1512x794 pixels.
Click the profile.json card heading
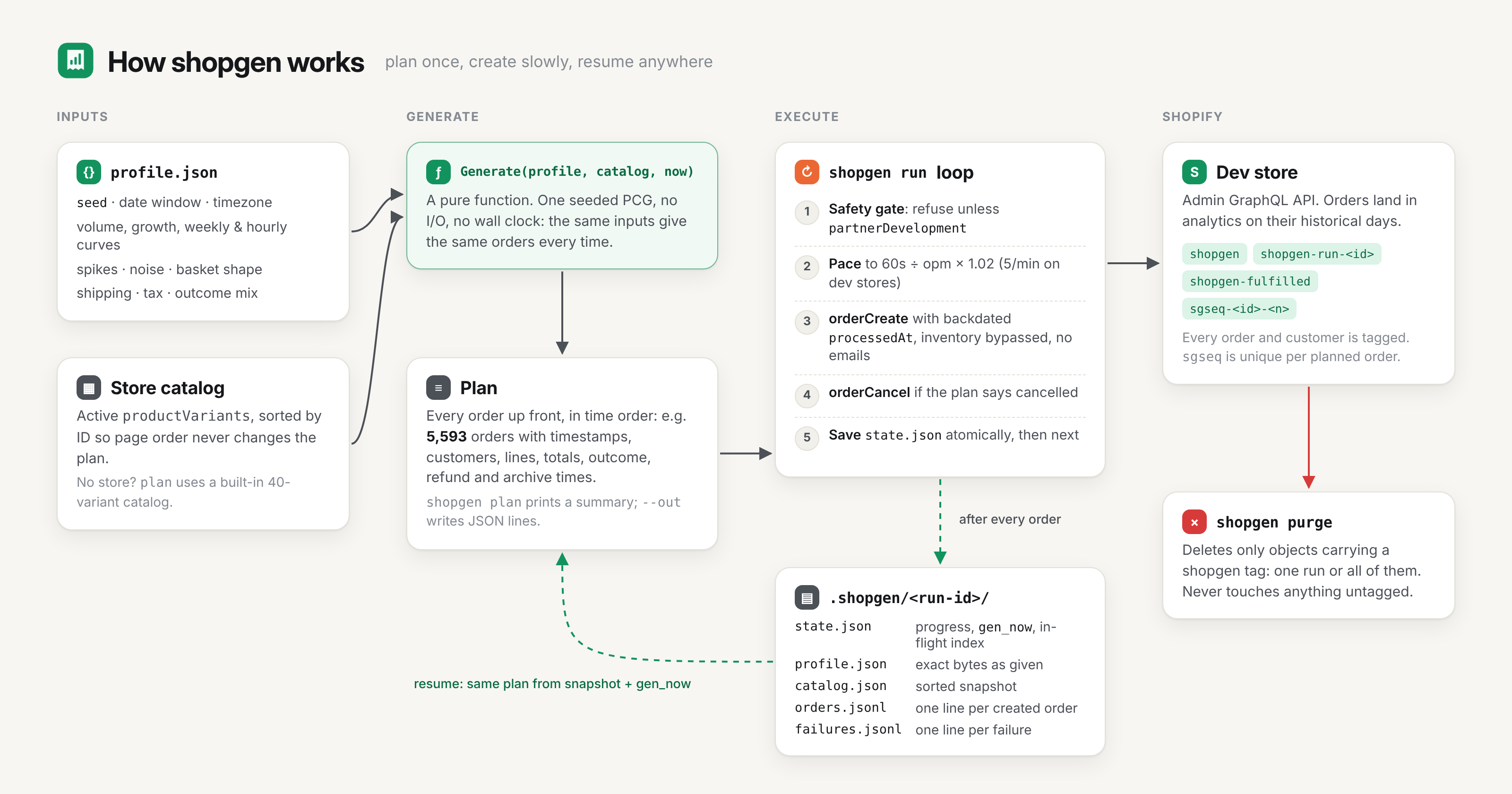164,172
